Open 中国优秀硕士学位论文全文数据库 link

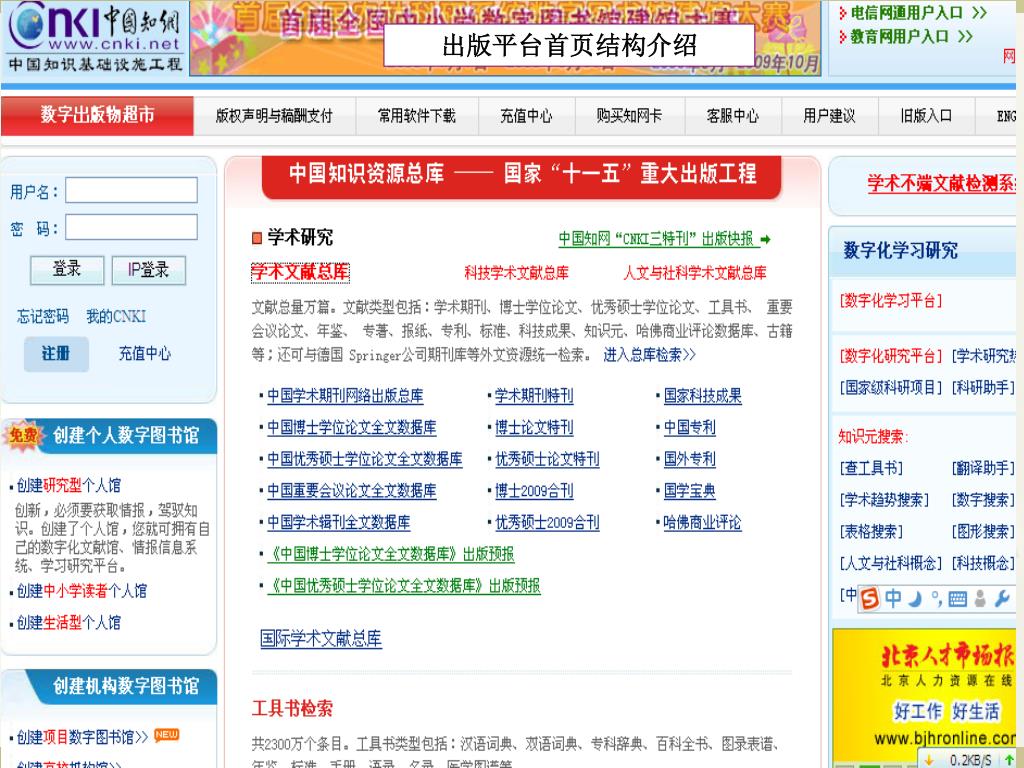pyautogui.click(x=364, y=459)
